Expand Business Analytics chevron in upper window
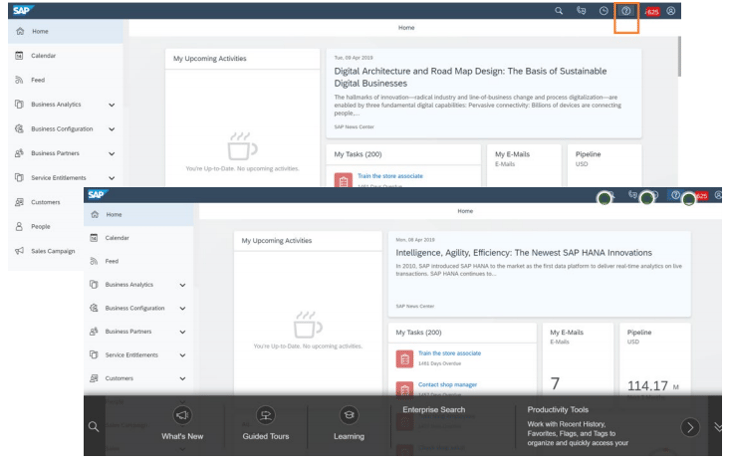Screen dimensions: 730x464 (112, 105)
